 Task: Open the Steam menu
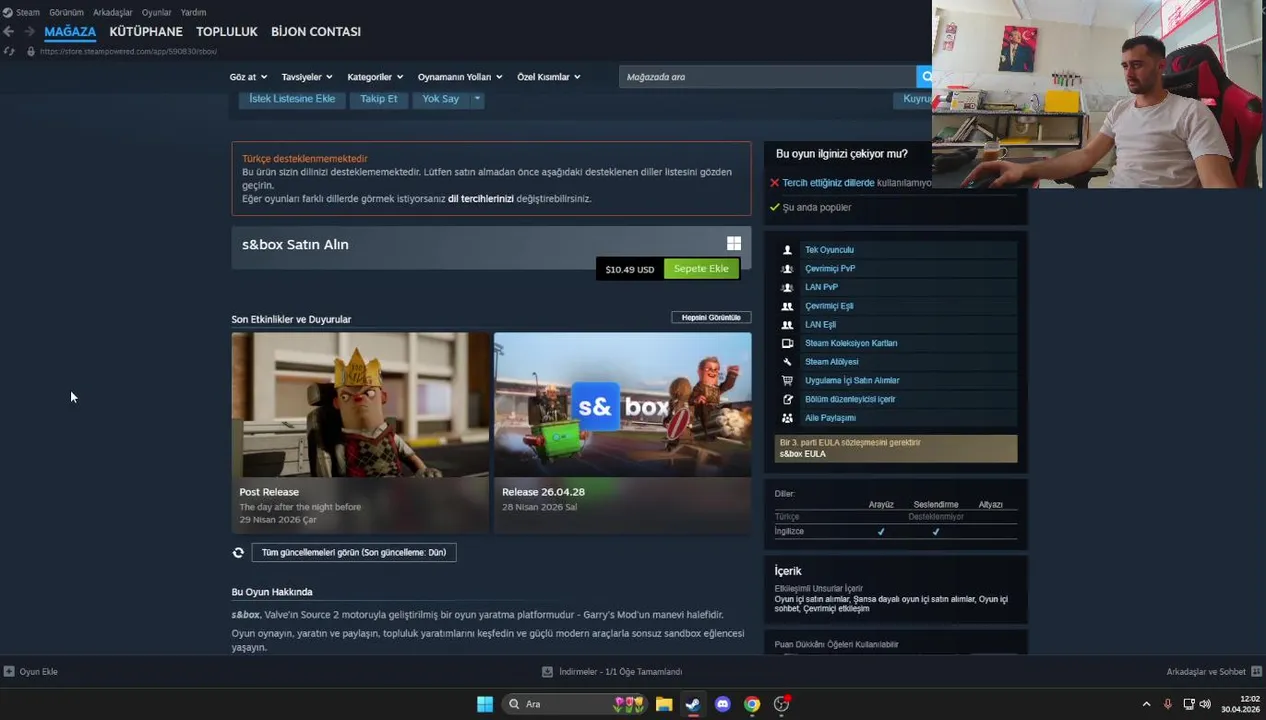click(28, 12)
